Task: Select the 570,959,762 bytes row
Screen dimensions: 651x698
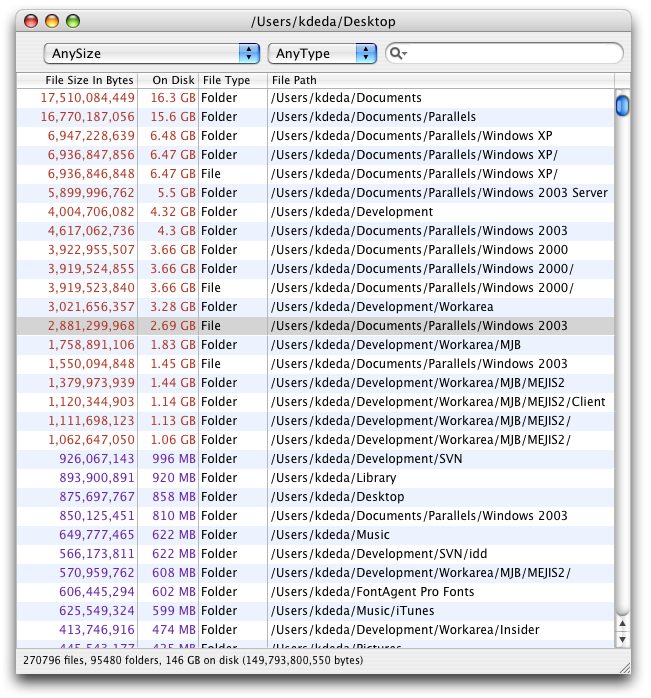Action: (x=315, y=572)
